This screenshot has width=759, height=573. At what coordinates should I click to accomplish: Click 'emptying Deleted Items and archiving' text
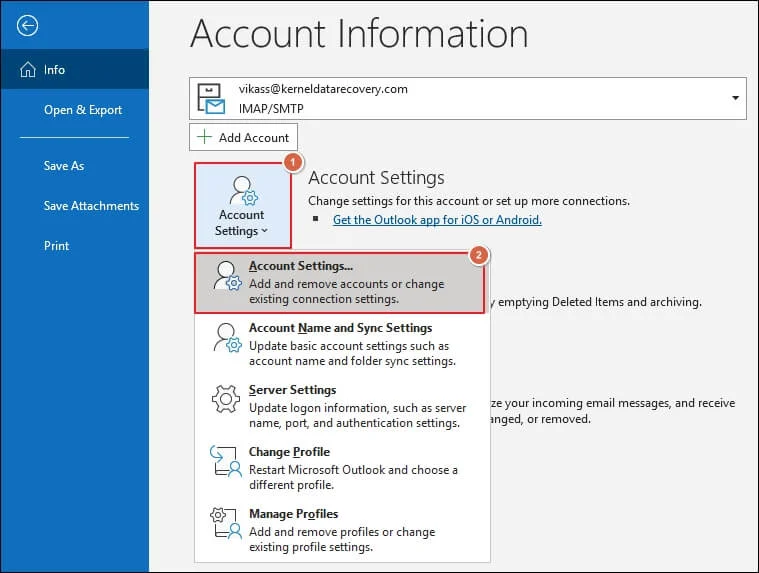[x=600, y=302]
